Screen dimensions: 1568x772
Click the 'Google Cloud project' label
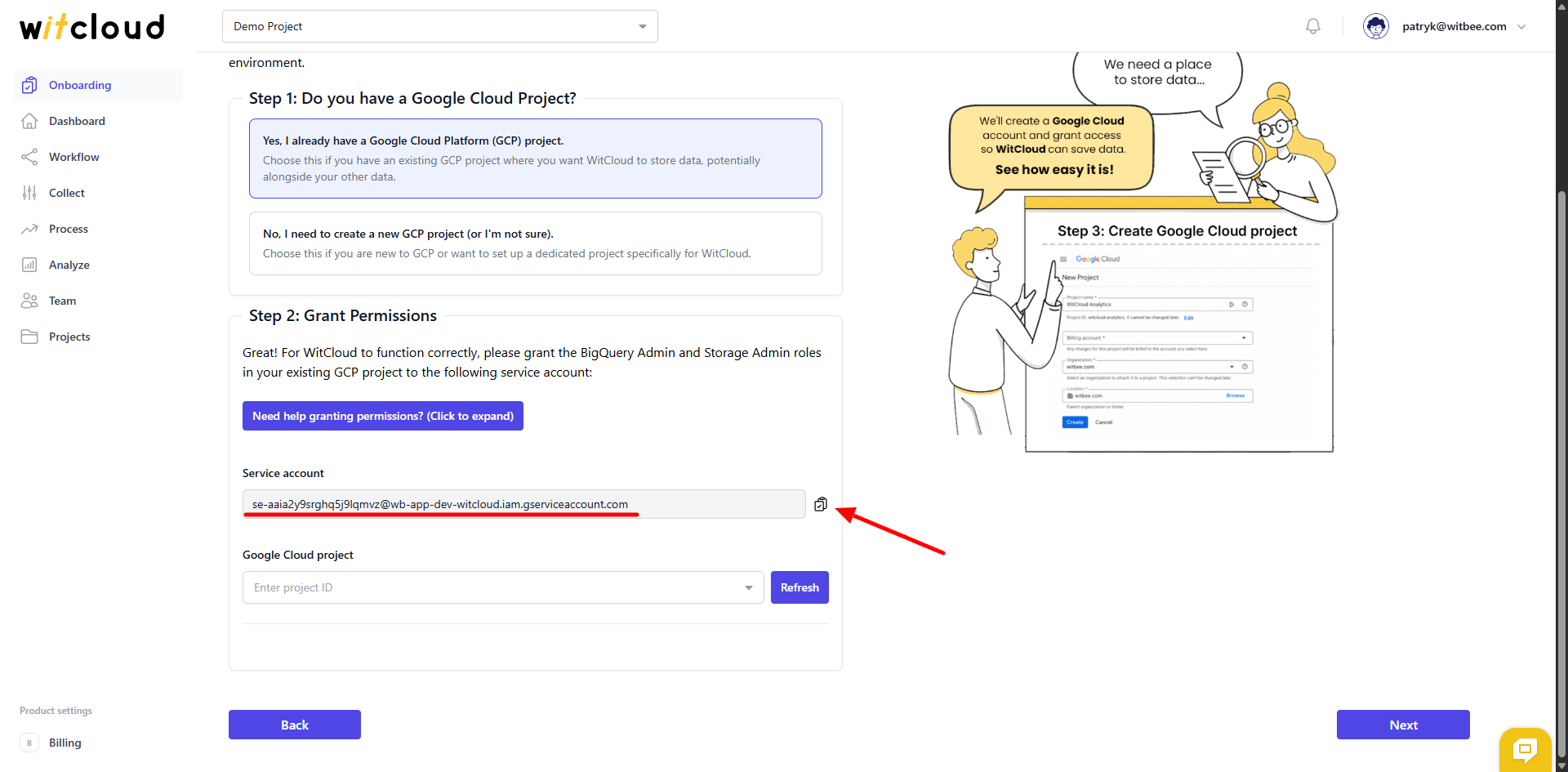298,555
